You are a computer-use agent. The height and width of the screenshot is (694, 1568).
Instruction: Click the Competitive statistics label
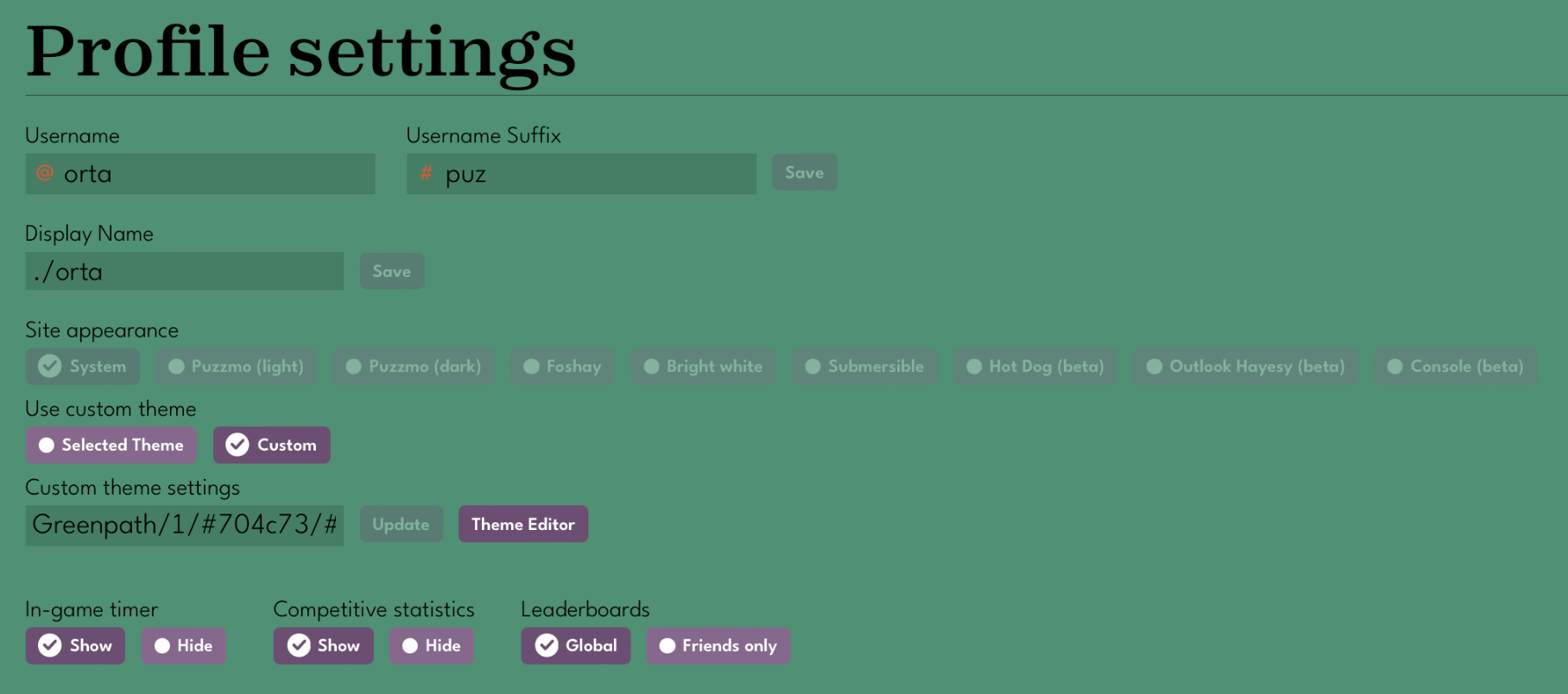coord(374,609)
